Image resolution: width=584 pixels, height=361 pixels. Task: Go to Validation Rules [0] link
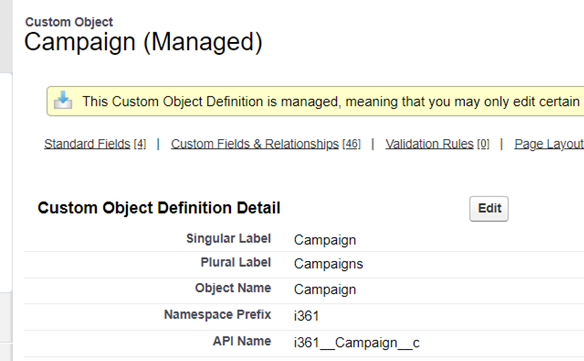point(437,144)
